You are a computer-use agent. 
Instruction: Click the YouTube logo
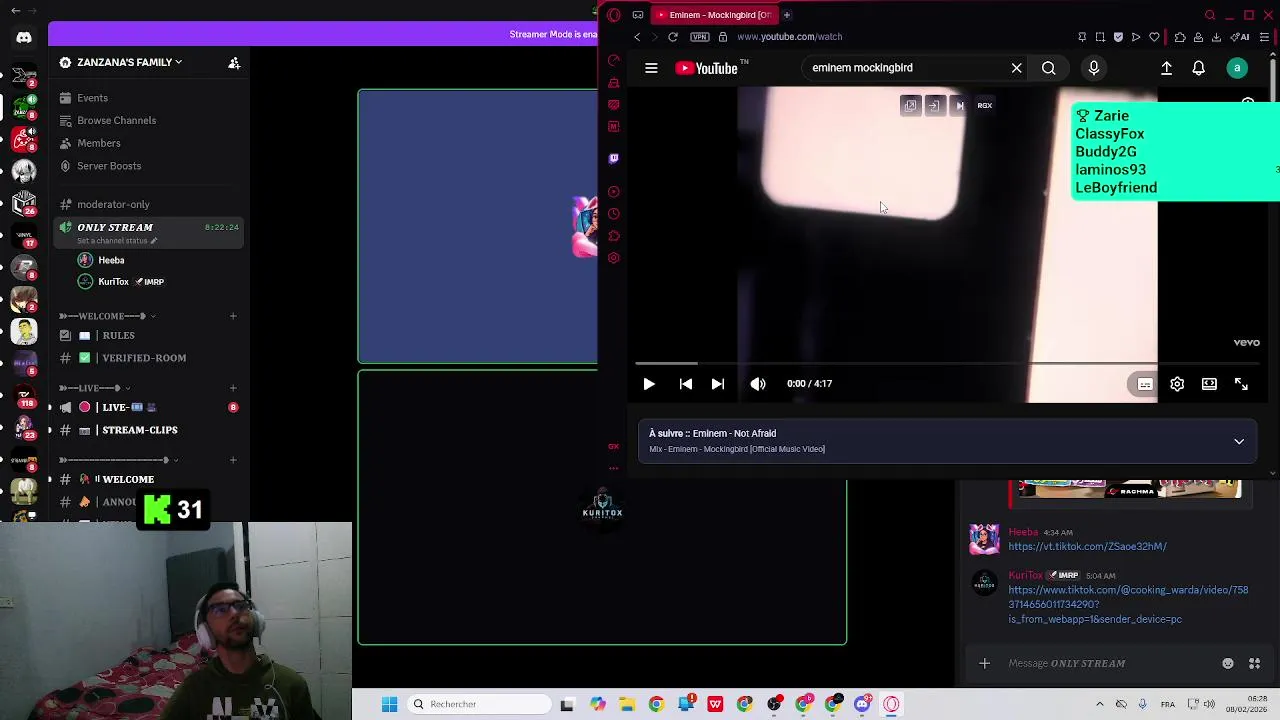click(x=706, y=68)
